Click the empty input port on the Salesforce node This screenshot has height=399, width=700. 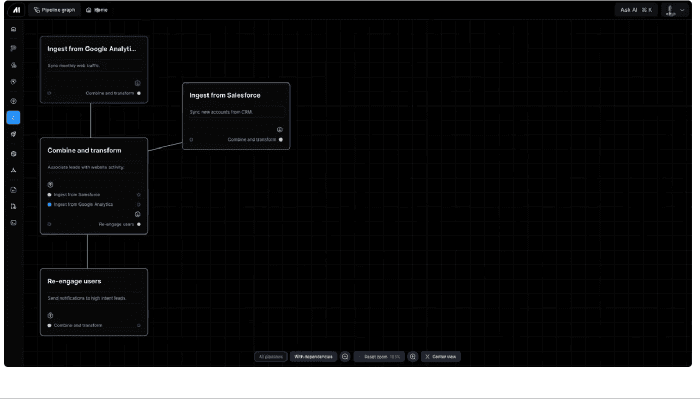tap(191, 140)
